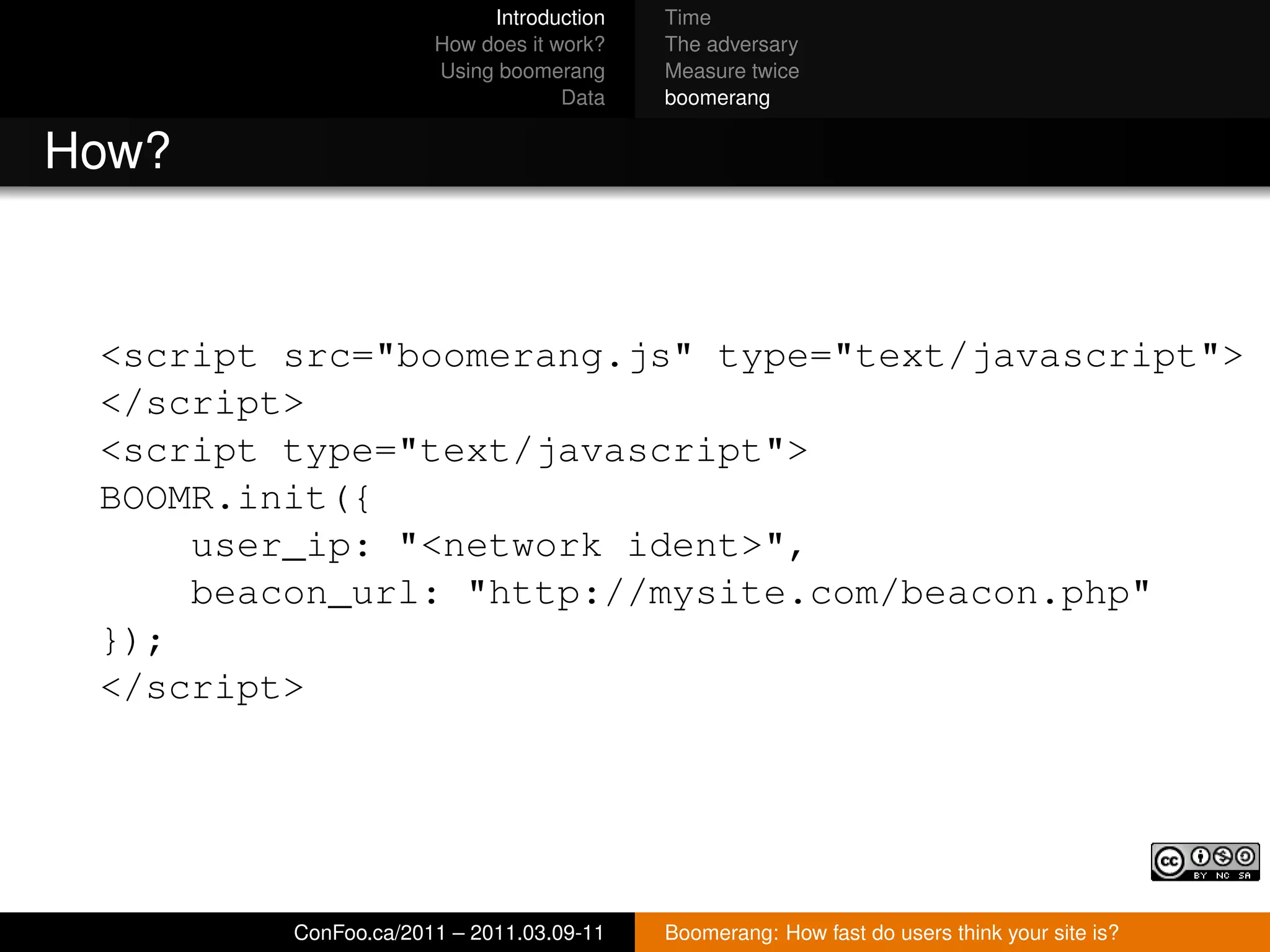Click the Boomerang talk title in footer
Image resolution: width=1270 pixels, height=952 pixels.
pyautogui.click(x=891, y=933)
